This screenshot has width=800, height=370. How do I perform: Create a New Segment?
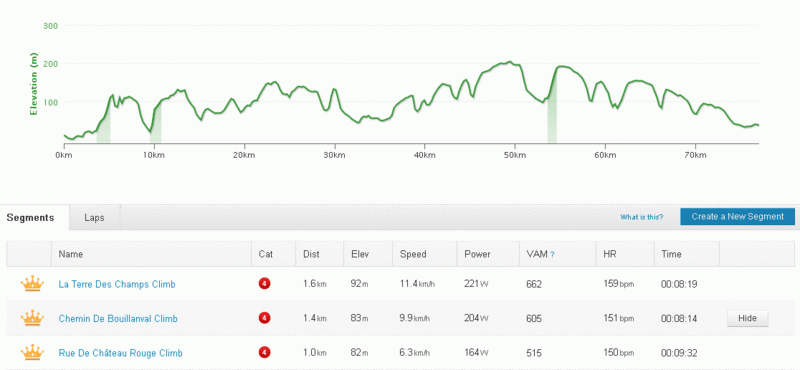tap(737, 216)
